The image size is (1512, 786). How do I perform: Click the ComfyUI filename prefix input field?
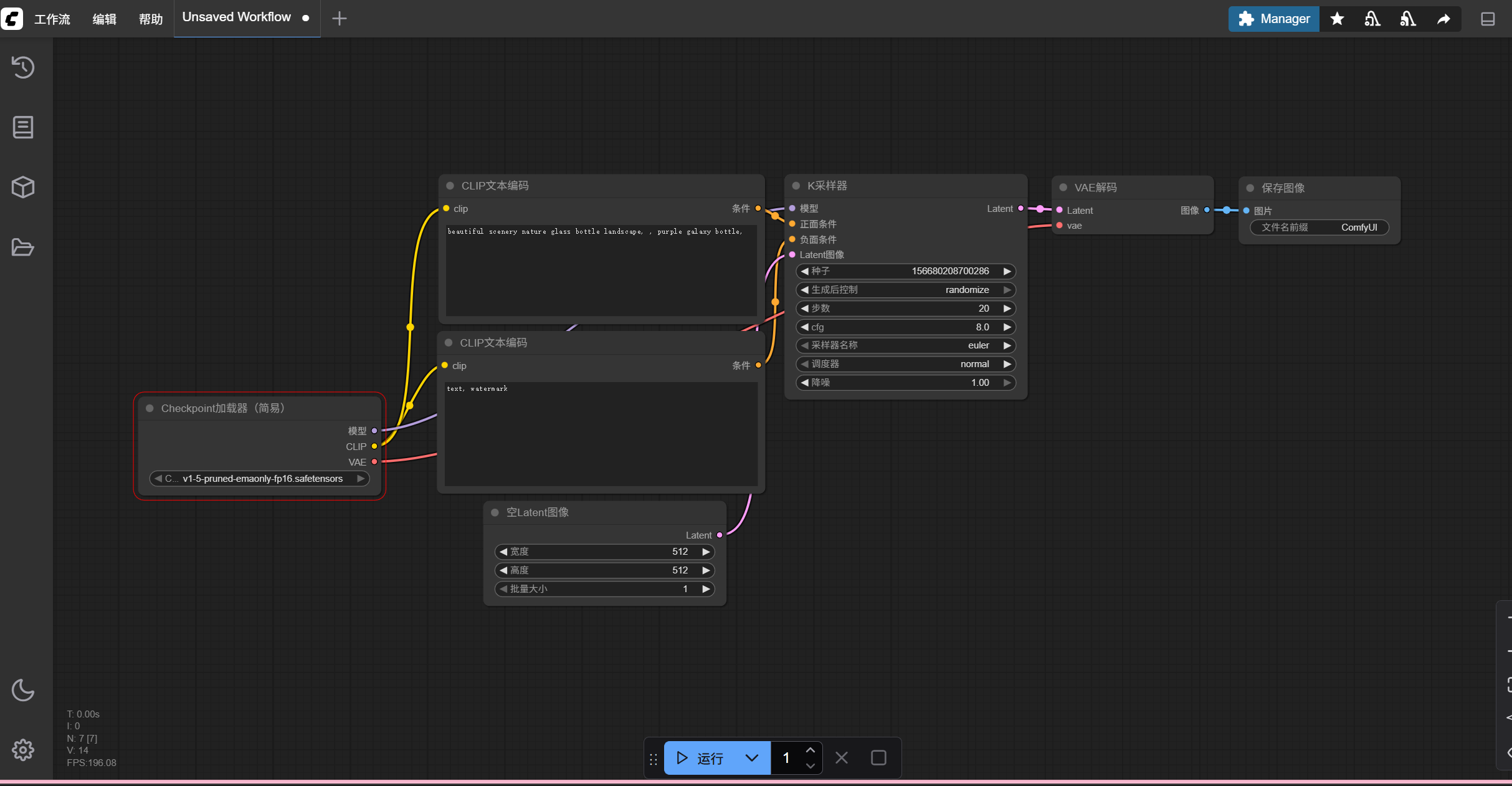coord(1318,227)
